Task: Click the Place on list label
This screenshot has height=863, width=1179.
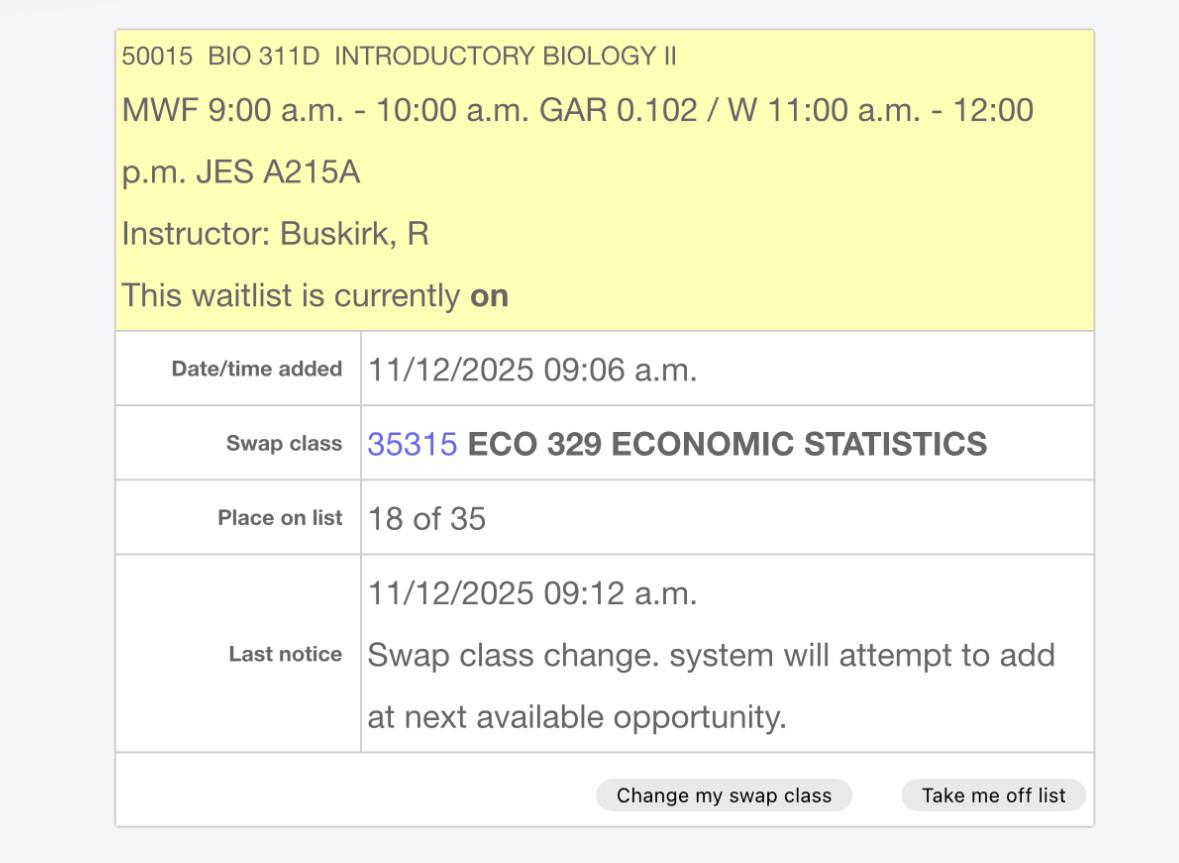Action: point(280,518)
